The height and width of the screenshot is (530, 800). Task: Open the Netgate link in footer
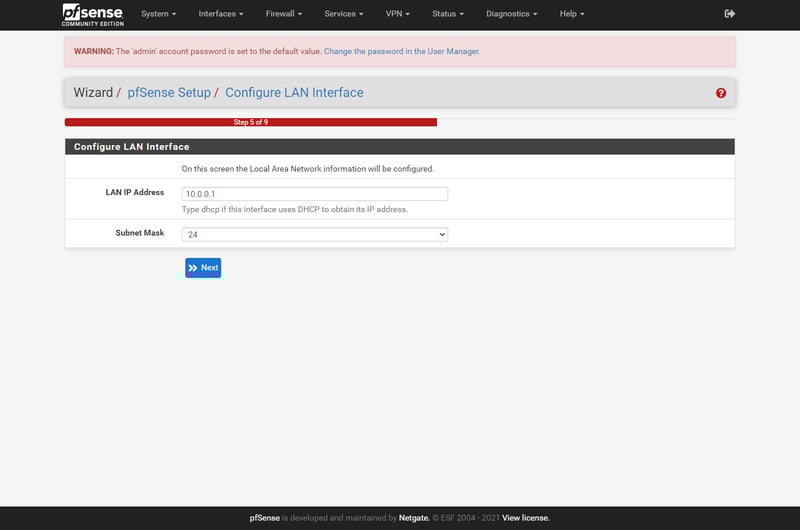(414, 518)
